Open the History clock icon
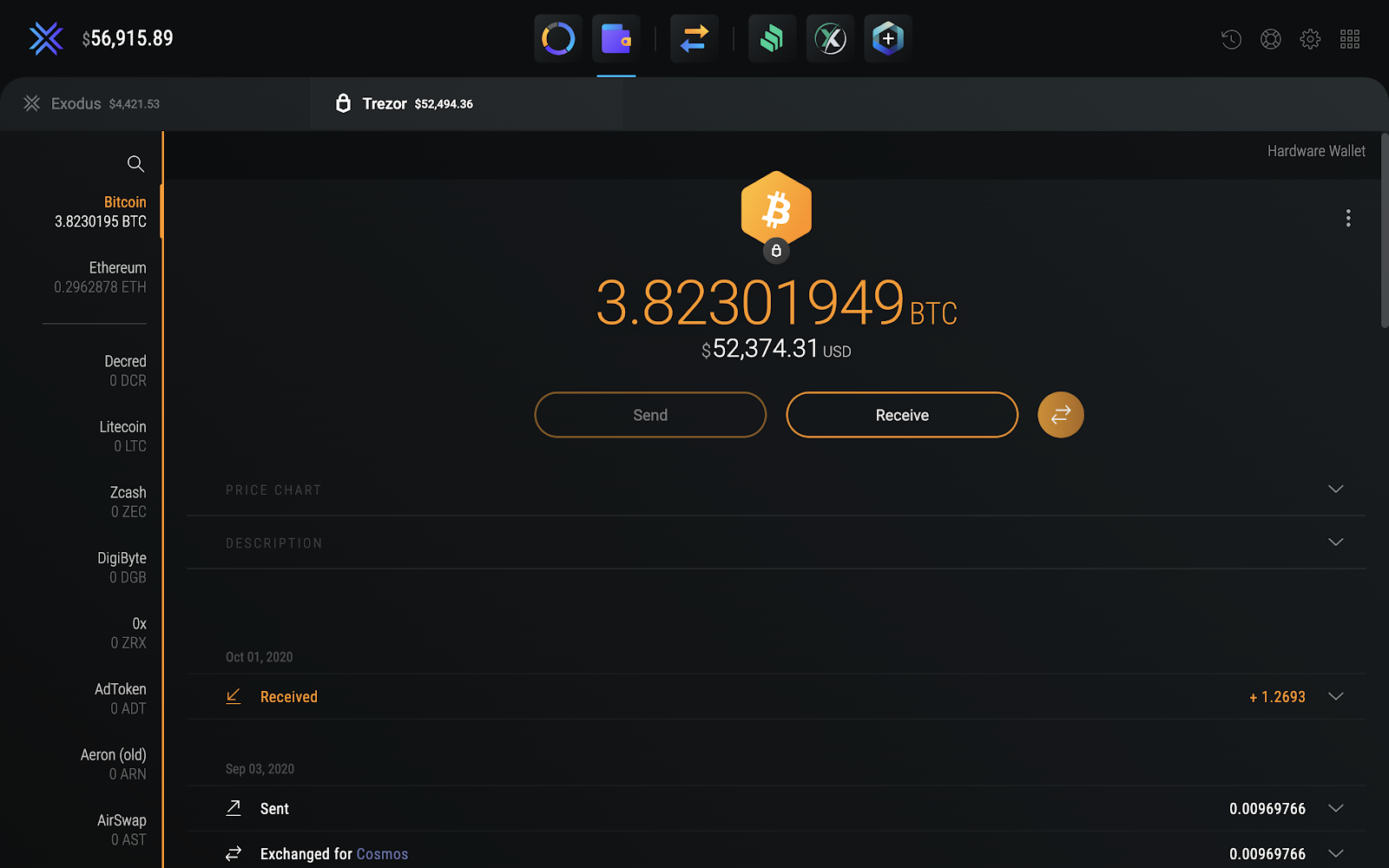This screenshot has height=868, width=1389. (1231, 39)
